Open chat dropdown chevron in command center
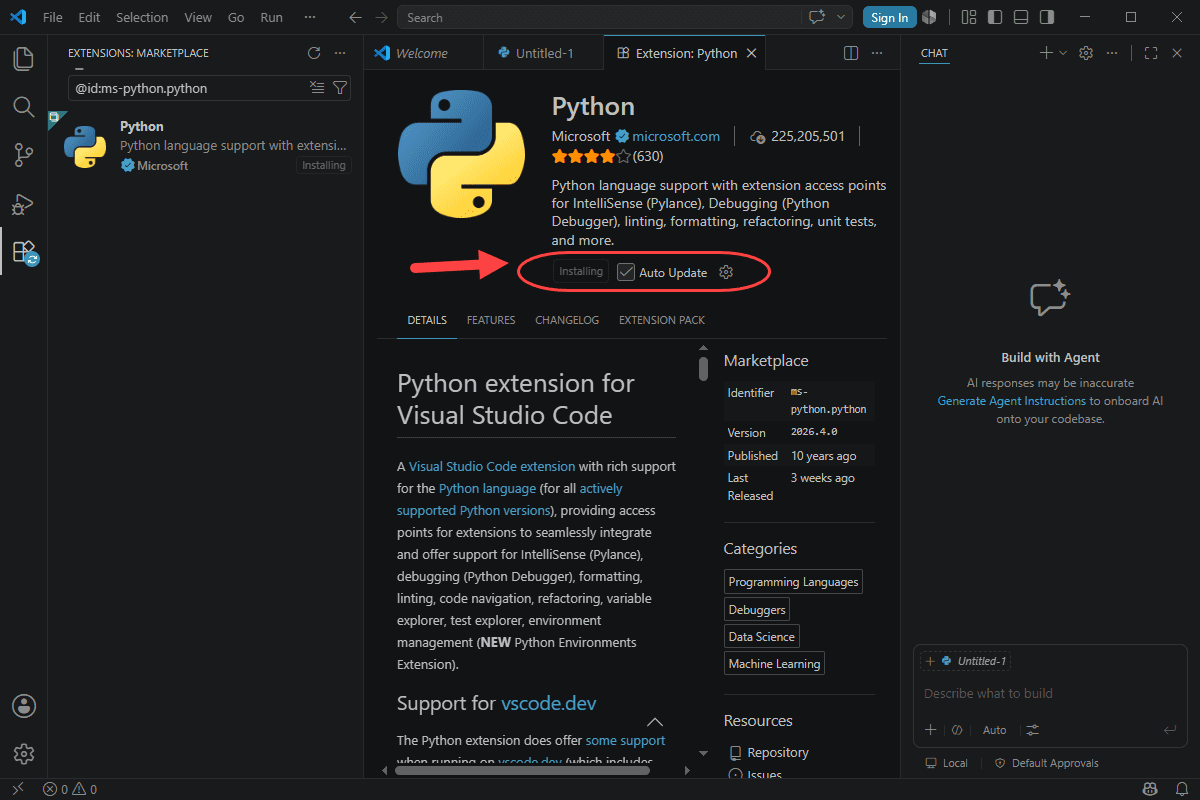The image size is (1200, 800). tap(842, 17)
